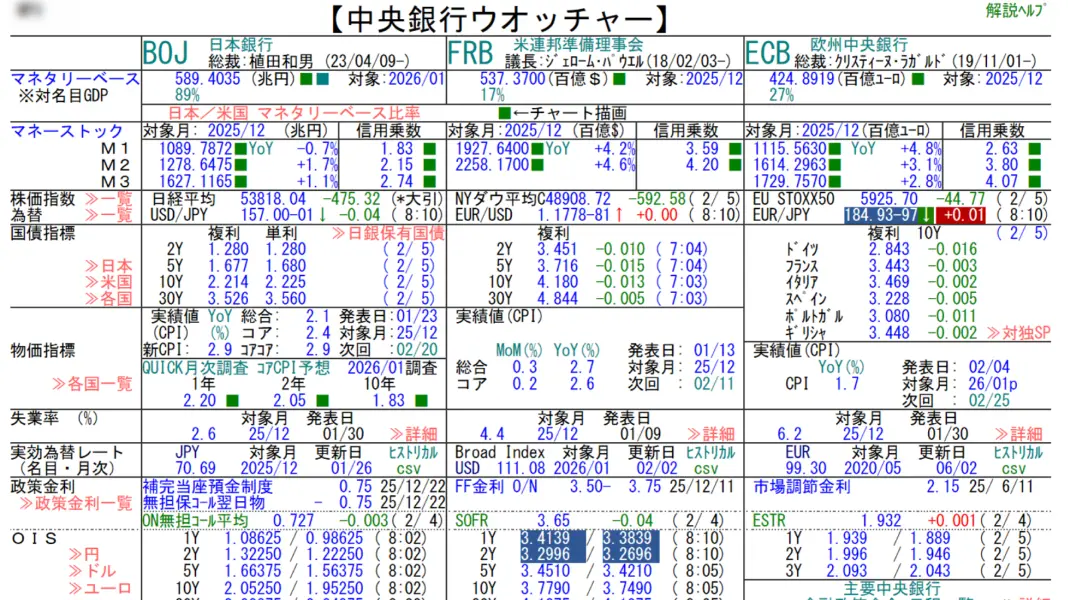Open 主要中央銀行 heading under ECB column
This screenshot has width=1068, height=600.
click(892, 588)
